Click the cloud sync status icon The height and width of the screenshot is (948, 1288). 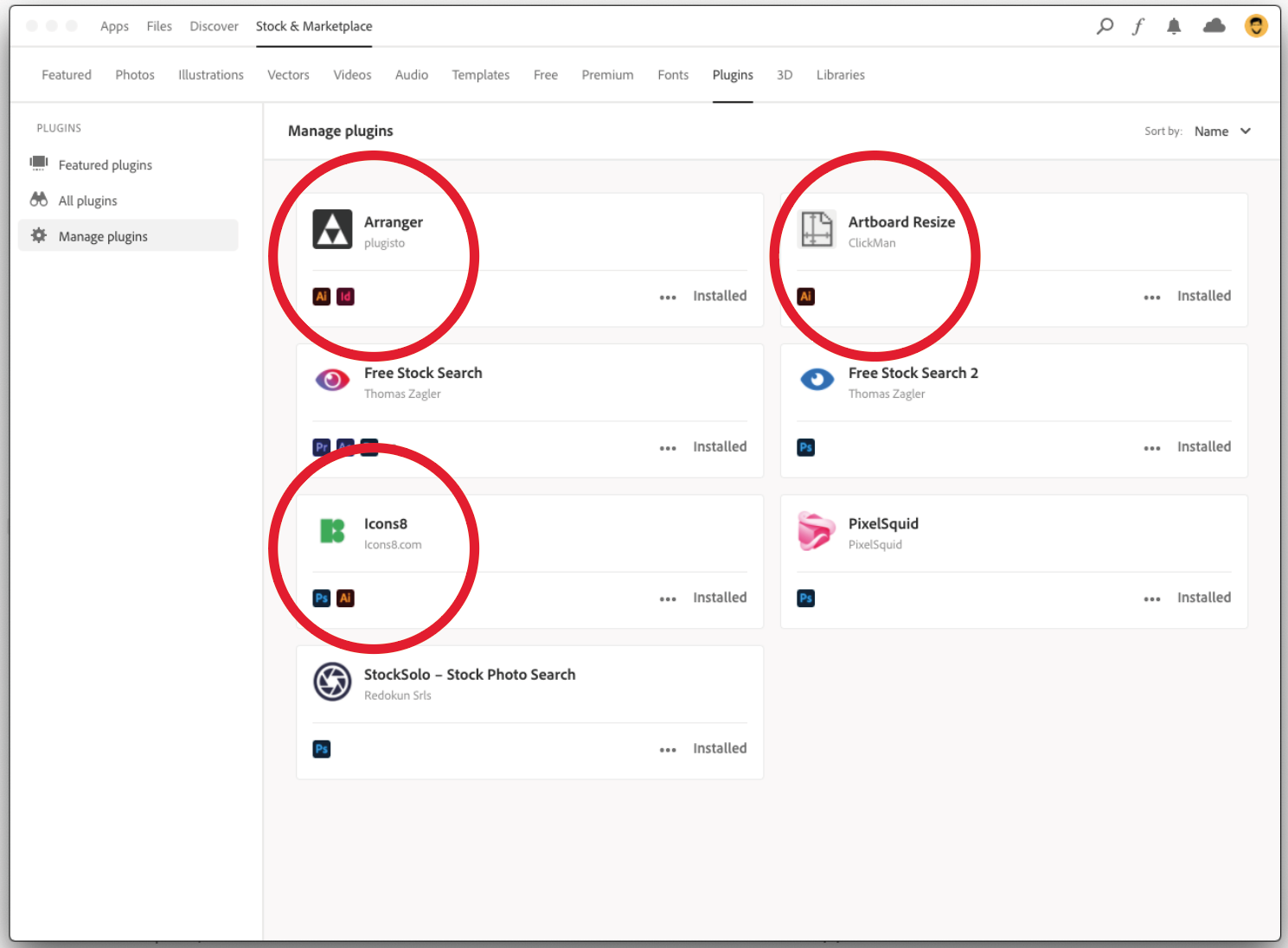click(1214, 26)
